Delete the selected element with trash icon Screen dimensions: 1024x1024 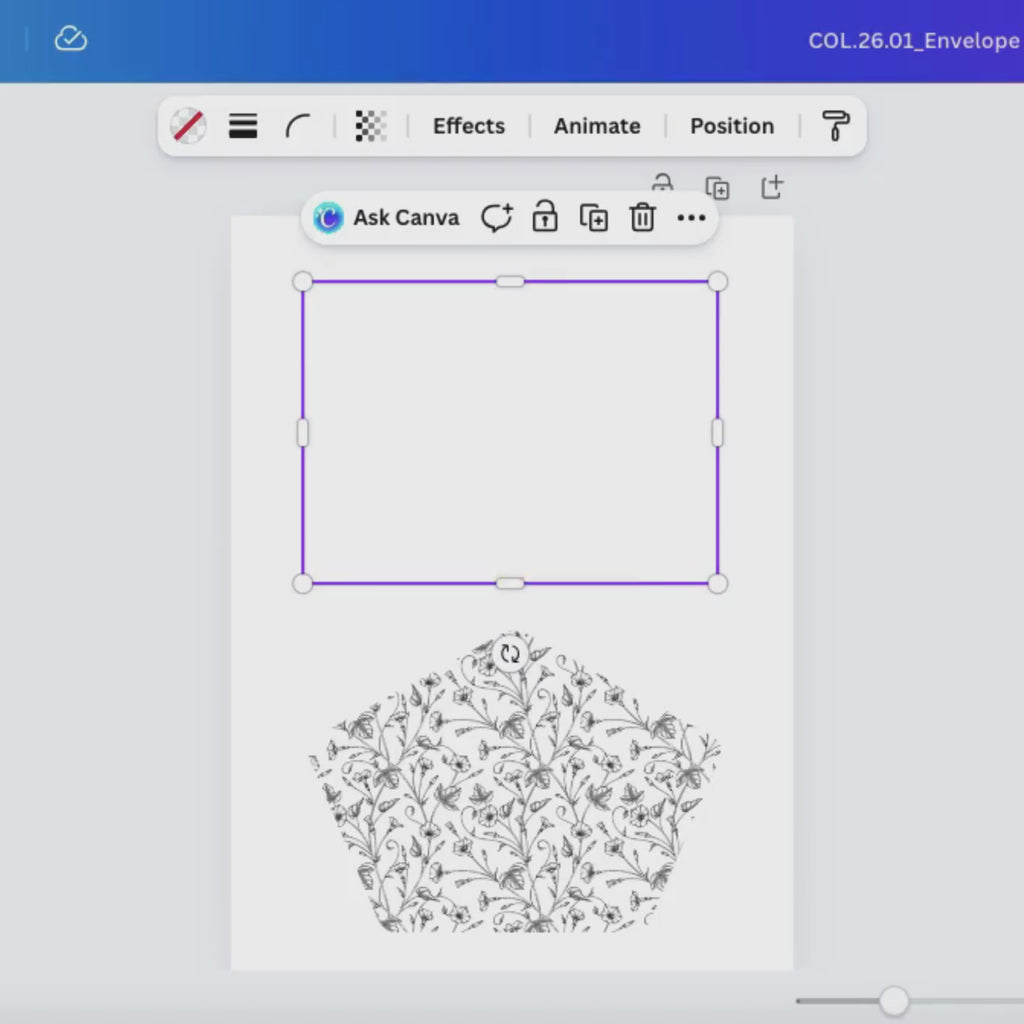(642, 217)
